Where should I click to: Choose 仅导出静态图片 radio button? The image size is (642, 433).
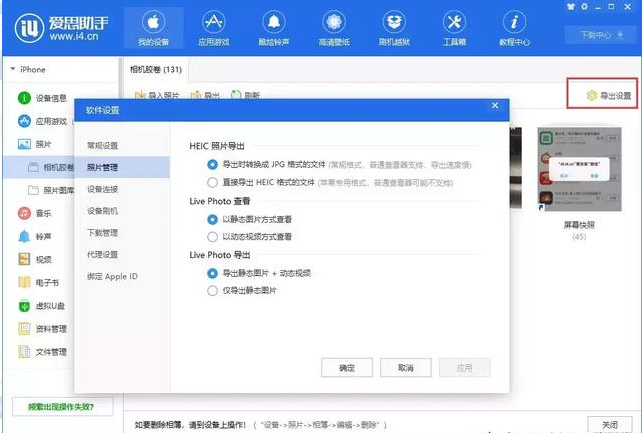pyautogui.click(x=212, y=291)
